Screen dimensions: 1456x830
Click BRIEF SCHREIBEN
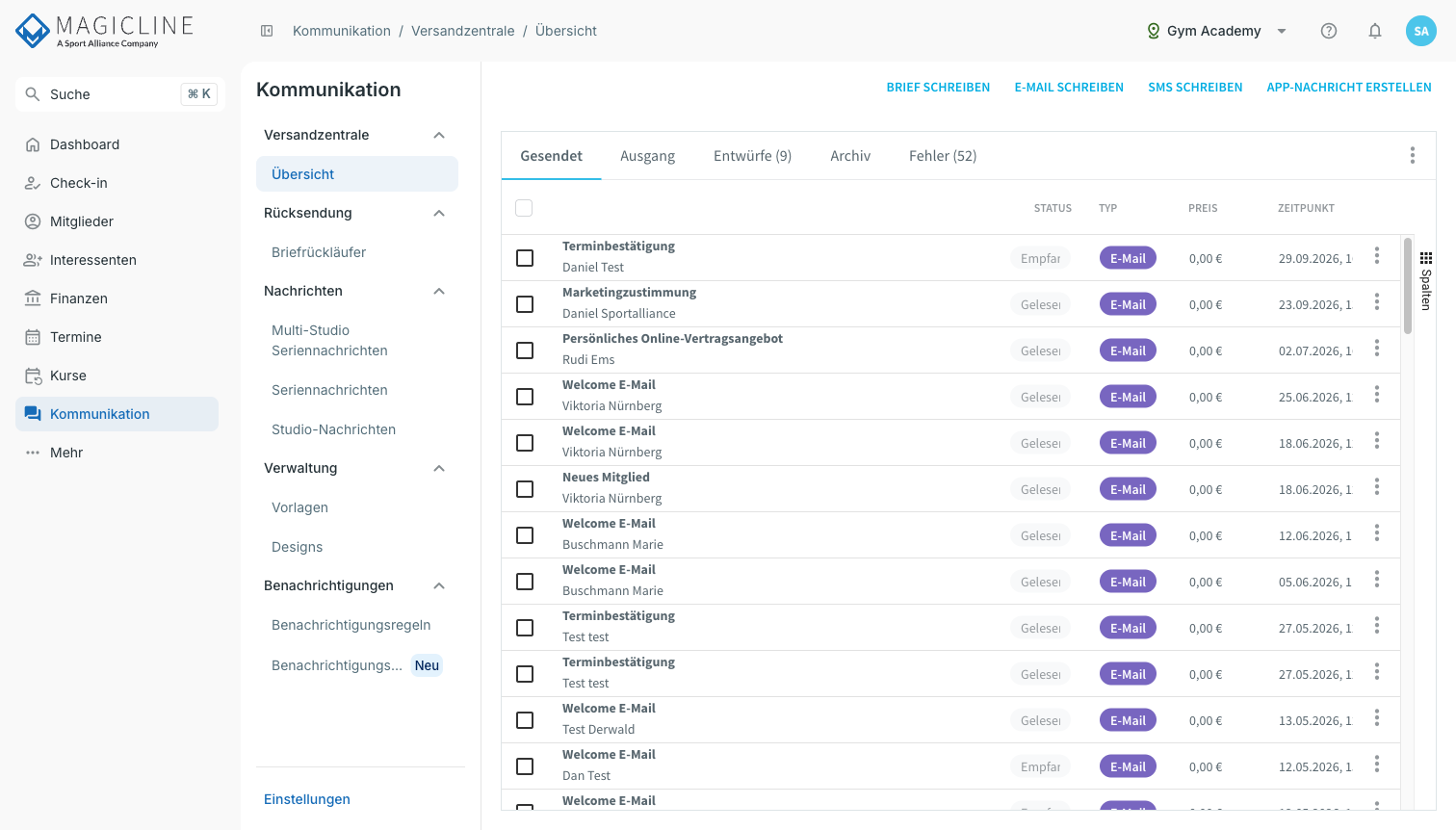pyautogui.click(x=938, y=88)
